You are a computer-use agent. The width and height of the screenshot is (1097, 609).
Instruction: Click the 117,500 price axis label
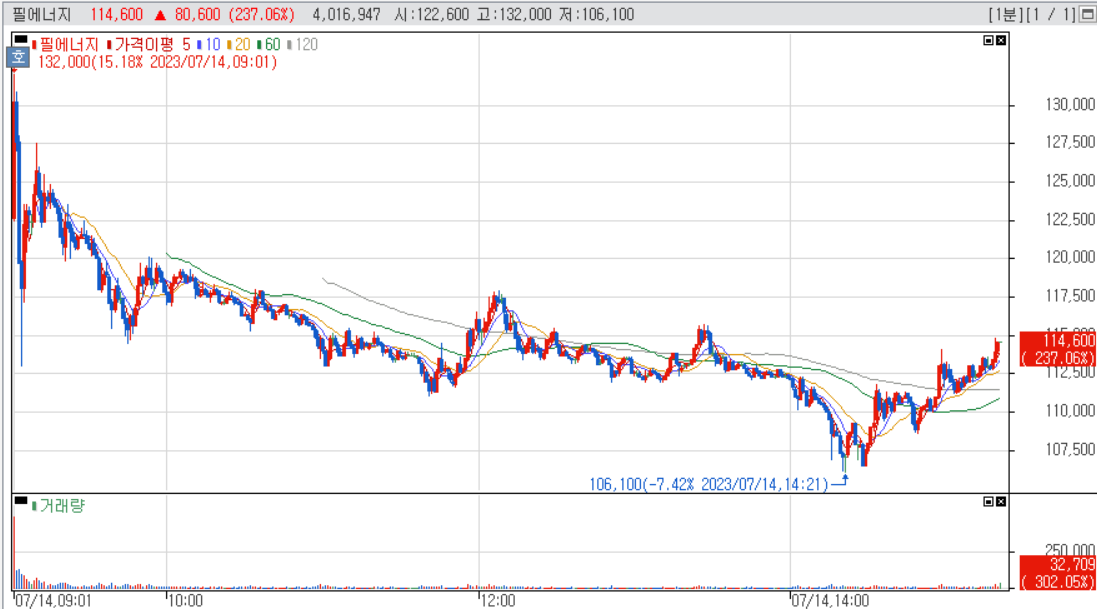(x=1070, y=296)
